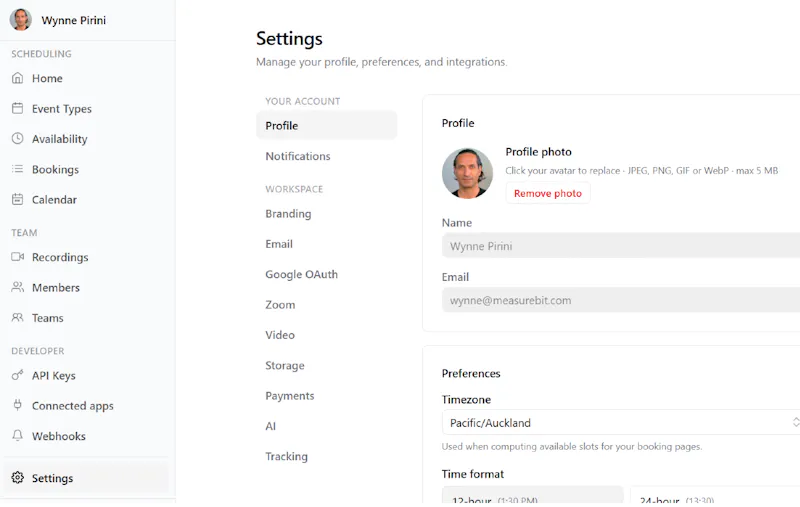Select 24-hour time format
This screenshot has height=507, width=800.
pos(715,496)
